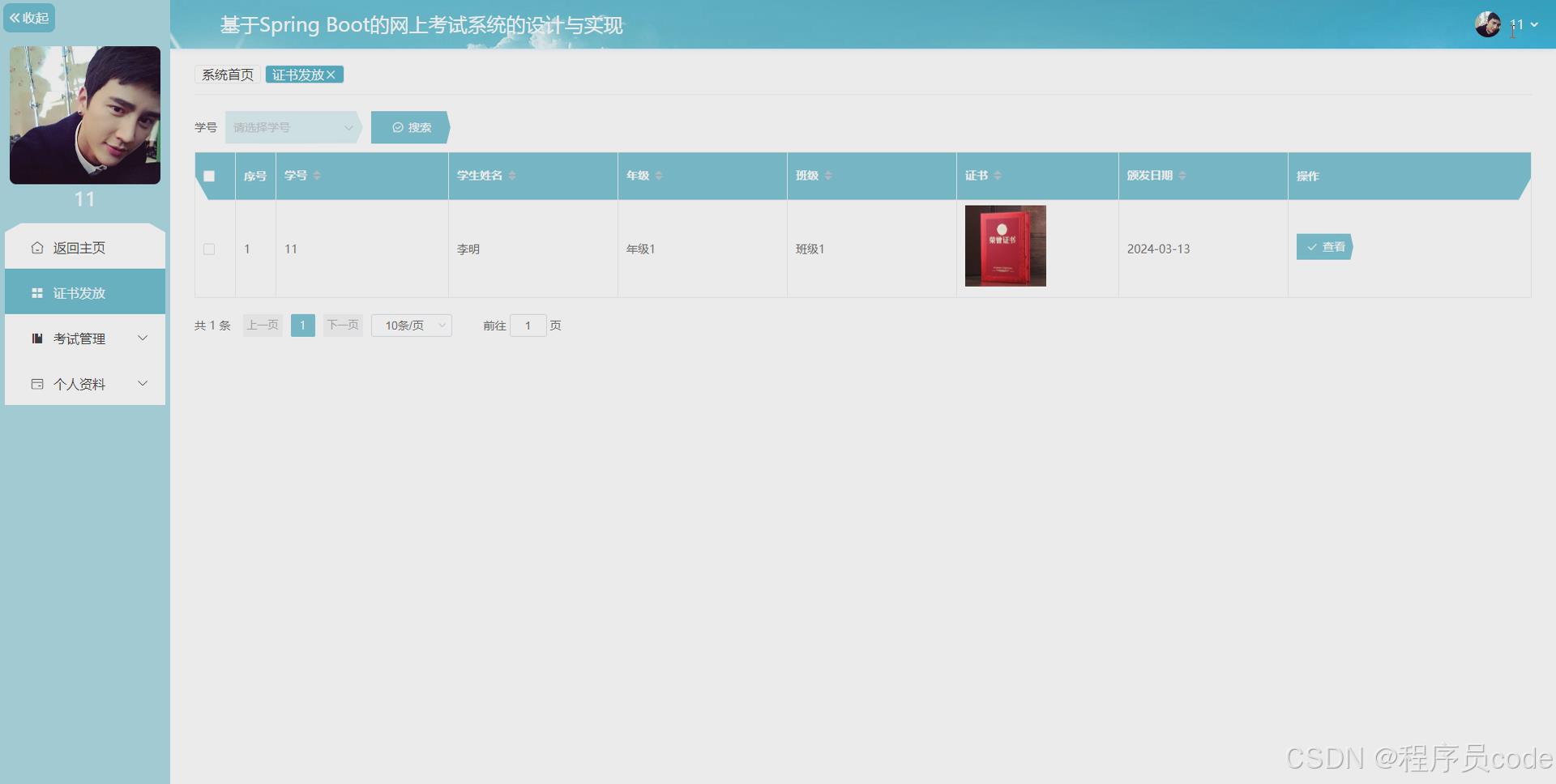
Task: Toggle the select-all checkbox in table header
Action: point(209,176)
